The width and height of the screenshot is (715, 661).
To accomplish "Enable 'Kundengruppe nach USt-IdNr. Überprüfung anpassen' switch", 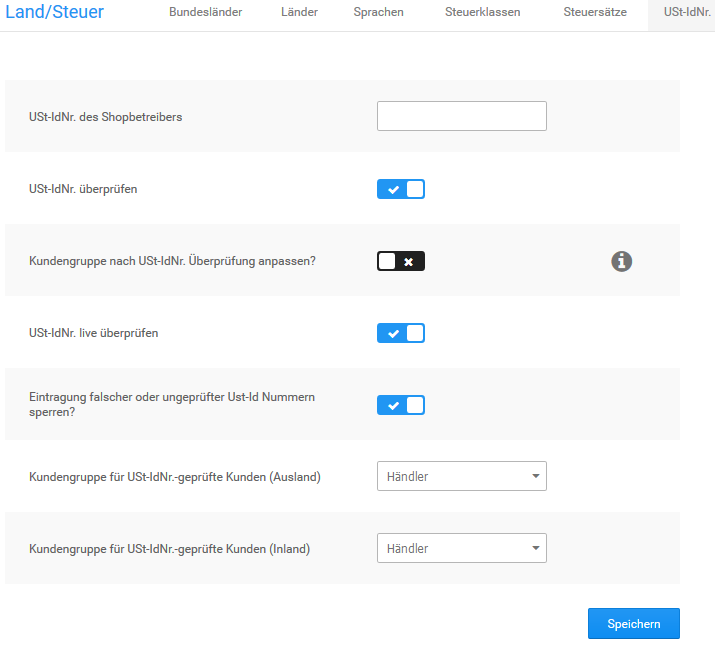I will coord(401,261).
